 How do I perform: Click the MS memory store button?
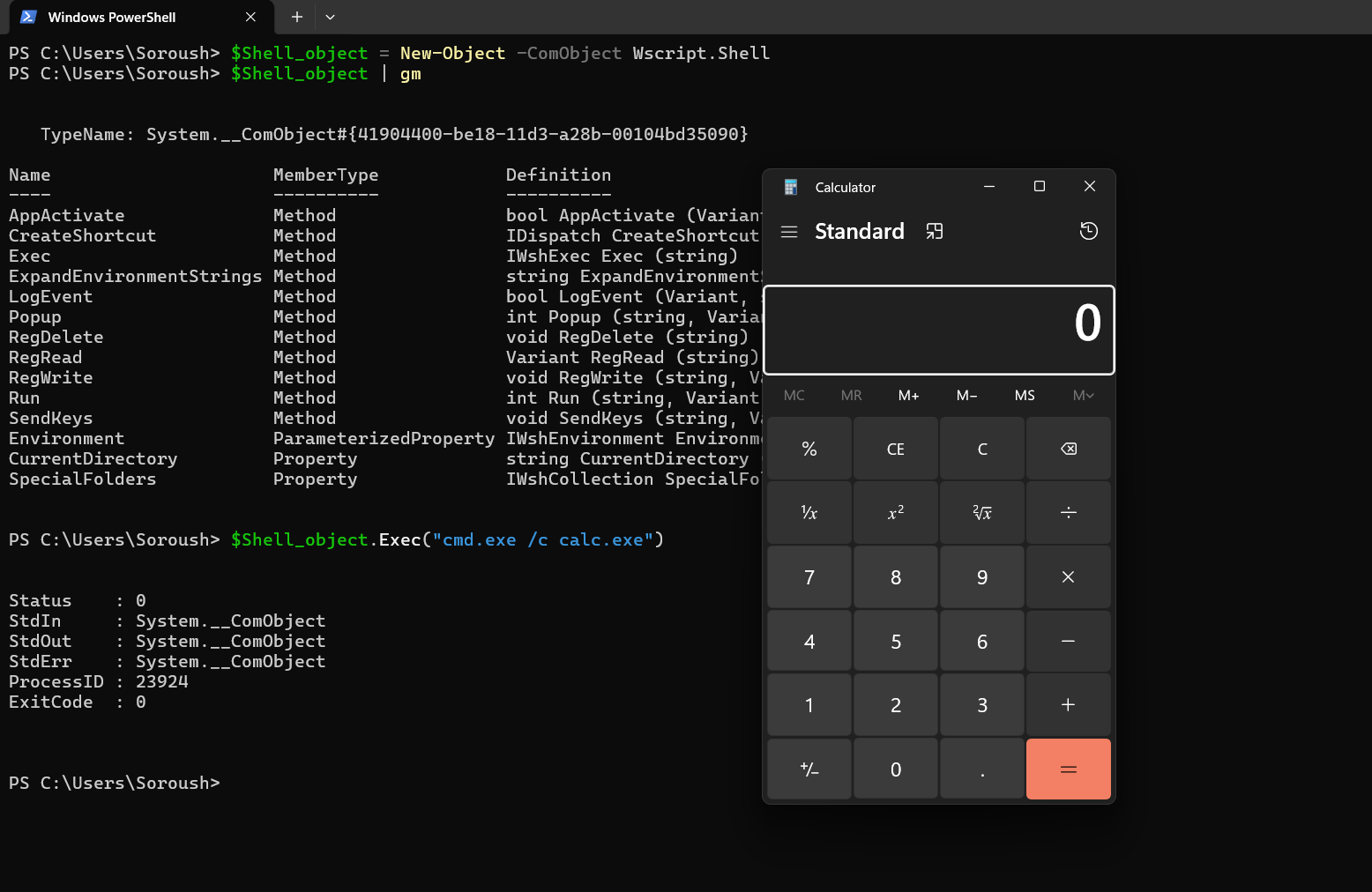pos(1025,396)
